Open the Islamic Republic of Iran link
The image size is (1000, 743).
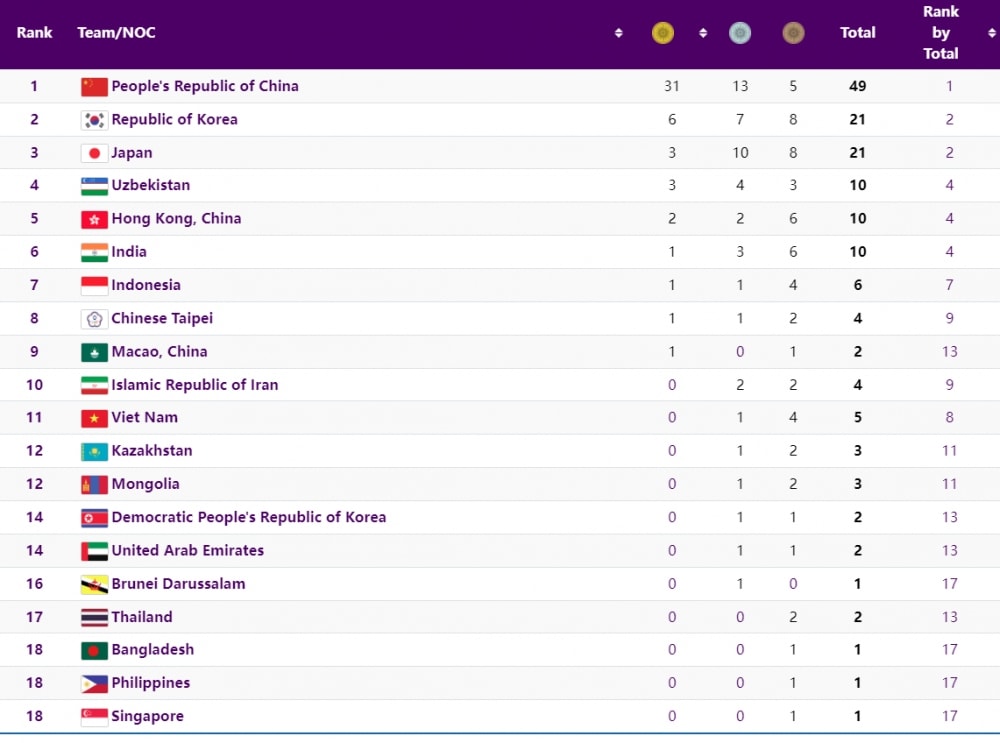click(x=195, y=385)
